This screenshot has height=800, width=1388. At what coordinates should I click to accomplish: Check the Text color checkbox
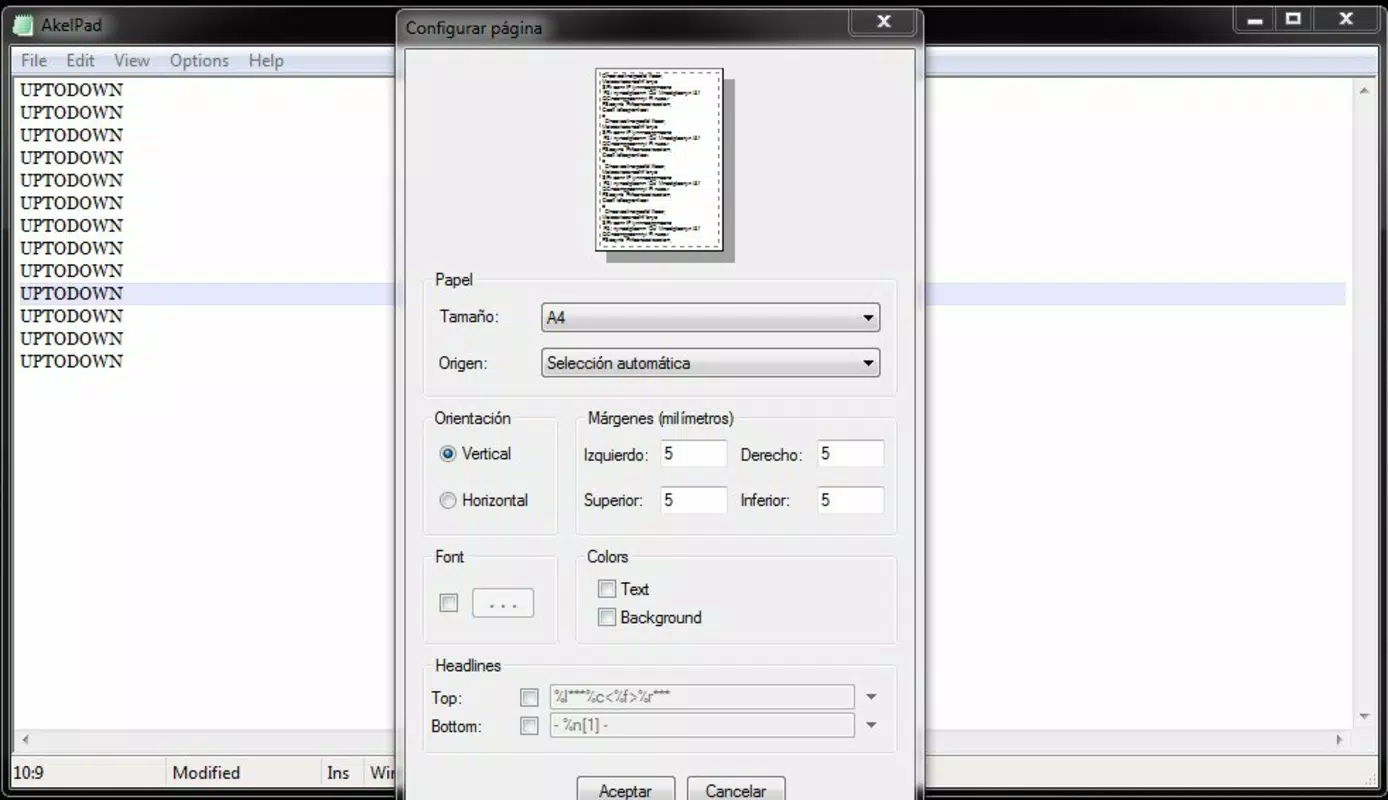pos(606,589)
